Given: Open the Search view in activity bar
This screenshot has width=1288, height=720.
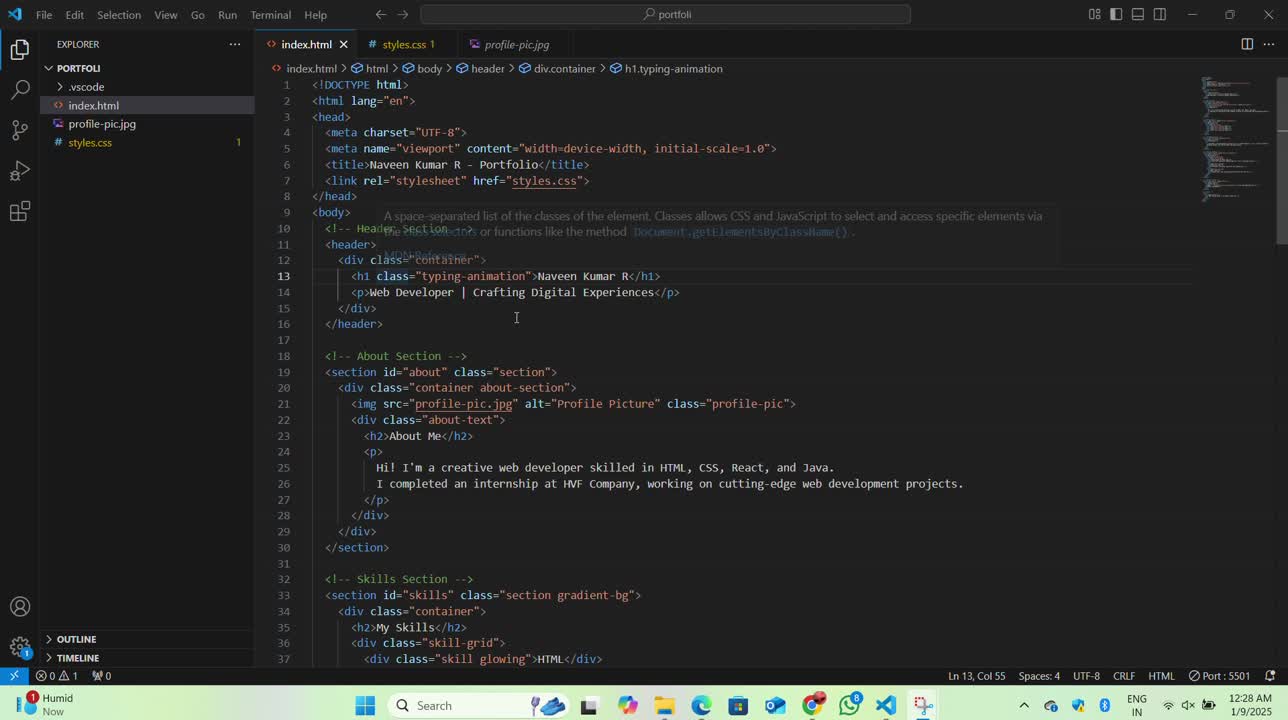Looking at the screenshot, I should (x=20, y=90).
